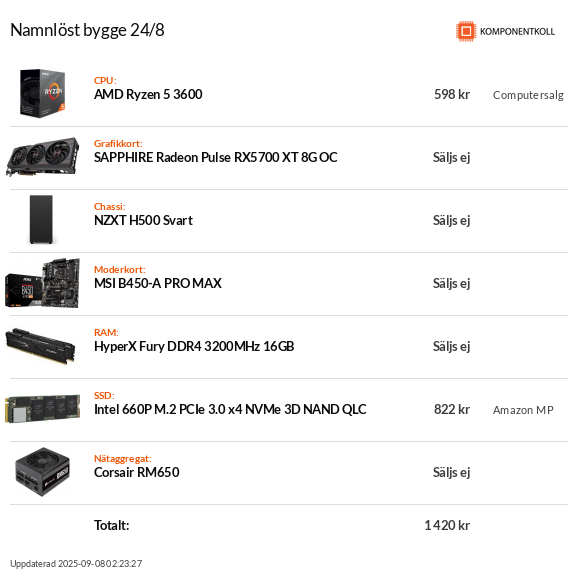Click the Komponentkoll chip logo icon
The height and width of the screenshot is (577, 577).
point(466,31)
